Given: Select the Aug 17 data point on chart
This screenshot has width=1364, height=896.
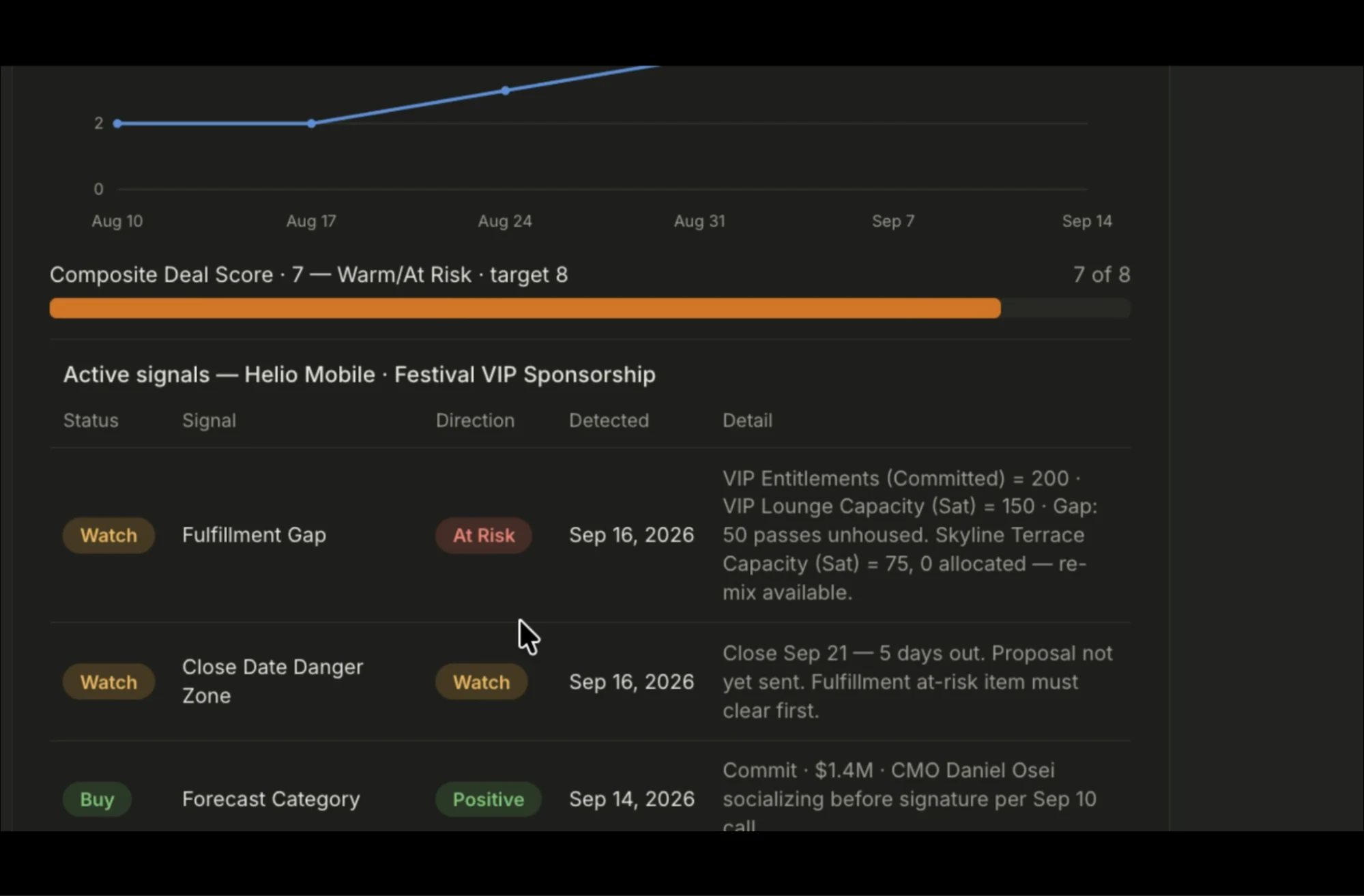Looking at the screenshot, I should (x=311, y=124).
